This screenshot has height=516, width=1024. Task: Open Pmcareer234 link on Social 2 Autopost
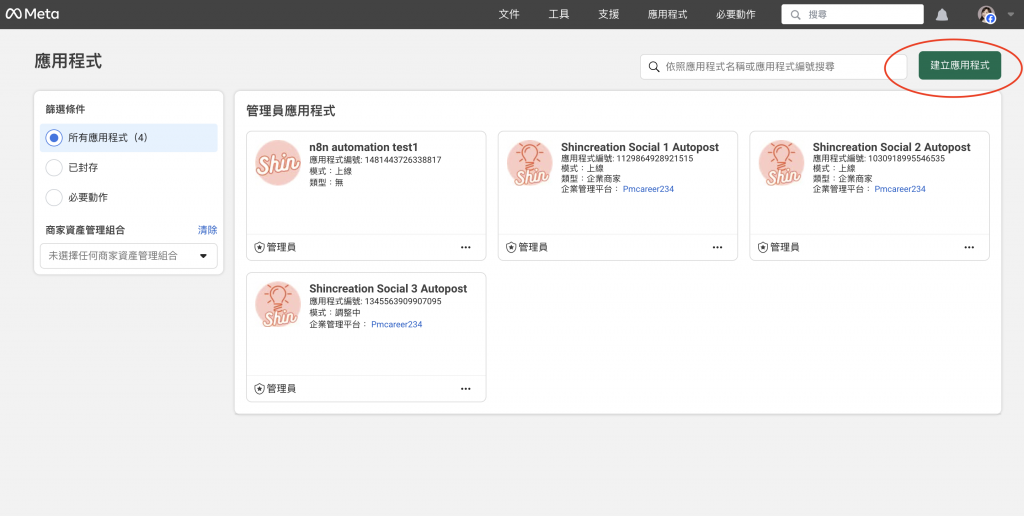900,189
